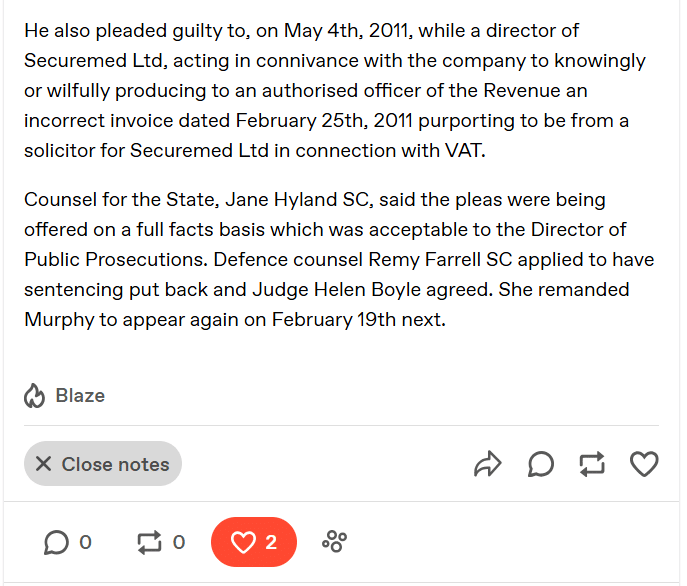Open the clustered circles notes icon
Viewport: 687px width, 586px height.
click(334, 542)
